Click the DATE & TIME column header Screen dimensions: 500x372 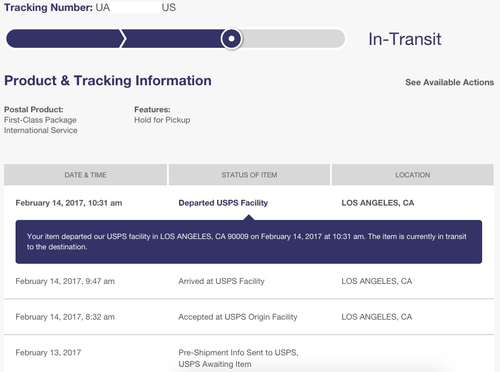85,175
